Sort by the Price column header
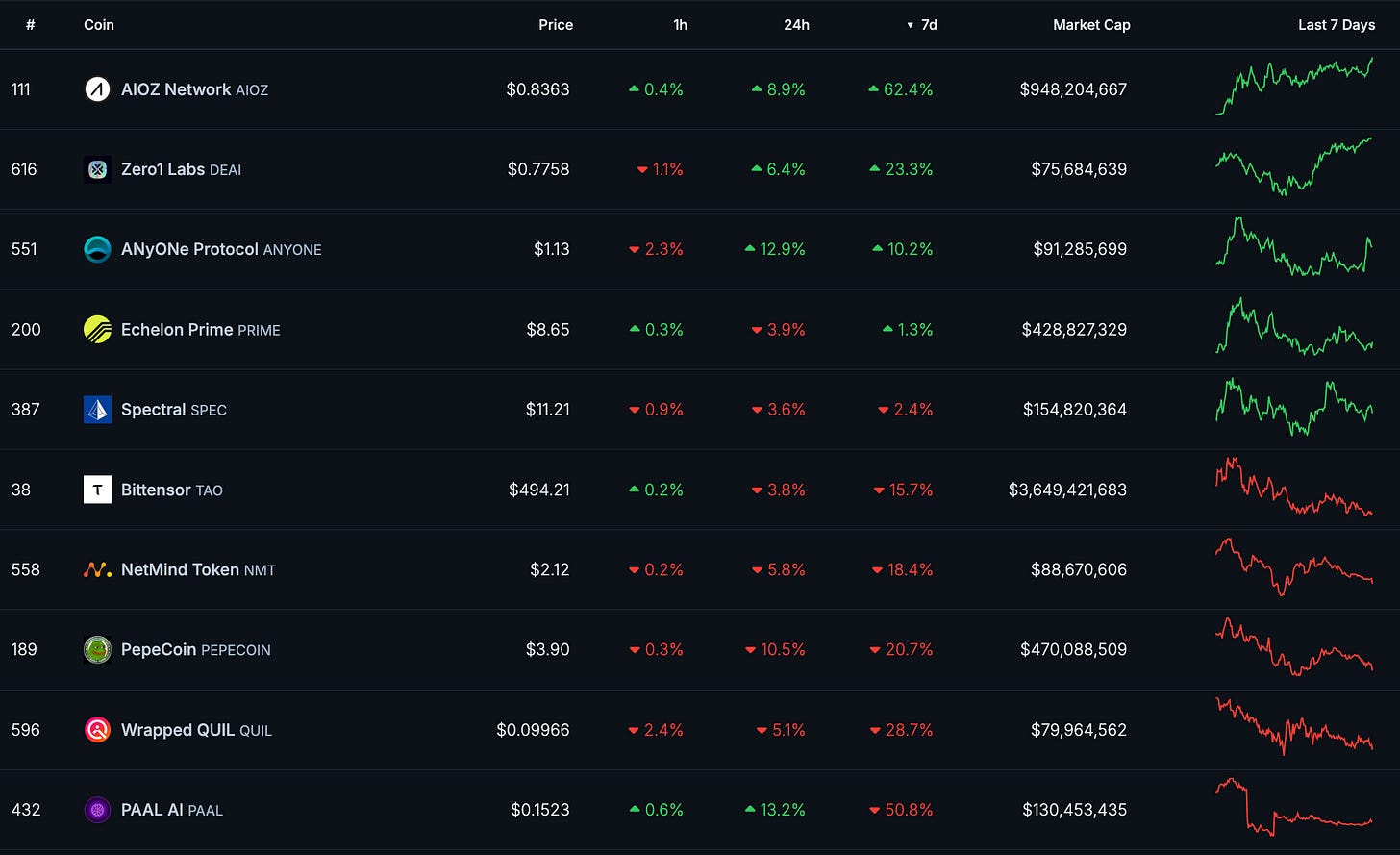The height and width of the screenshot is (855, 1400). click(556, 25)
